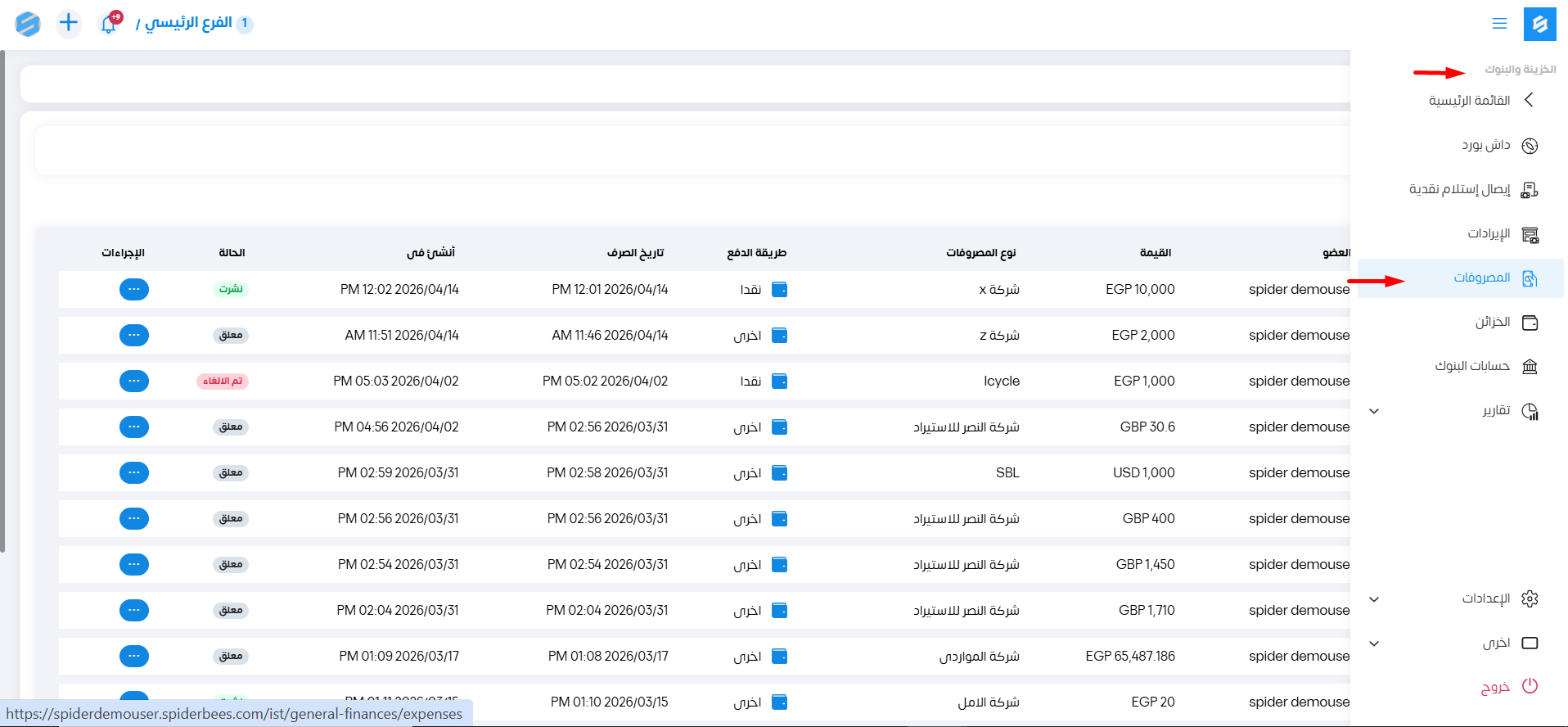Click the empty filter bar above the table
Viewport: 1568px width, 727px height.
click(692, 151)
